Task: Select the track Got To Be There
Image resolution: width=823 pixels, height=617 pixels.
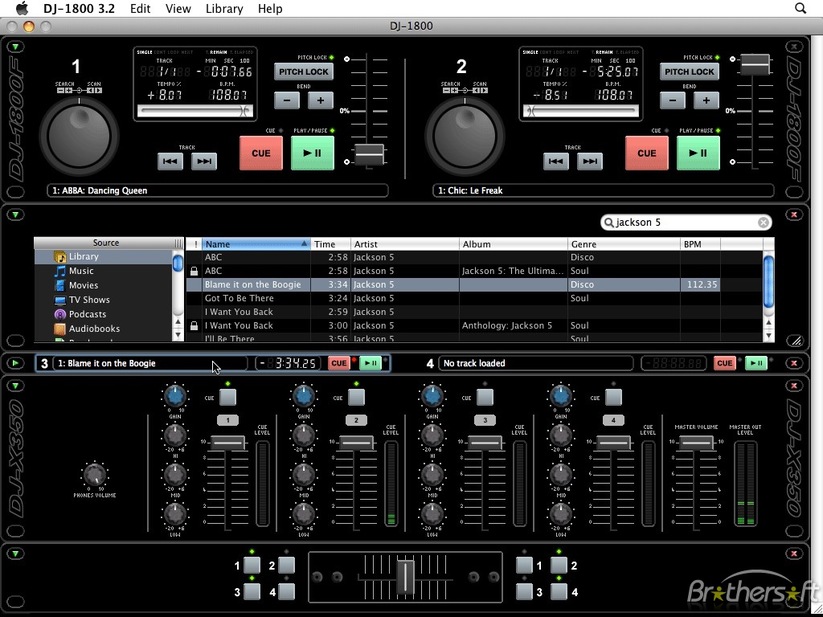Action: click(x=239, y=298)
